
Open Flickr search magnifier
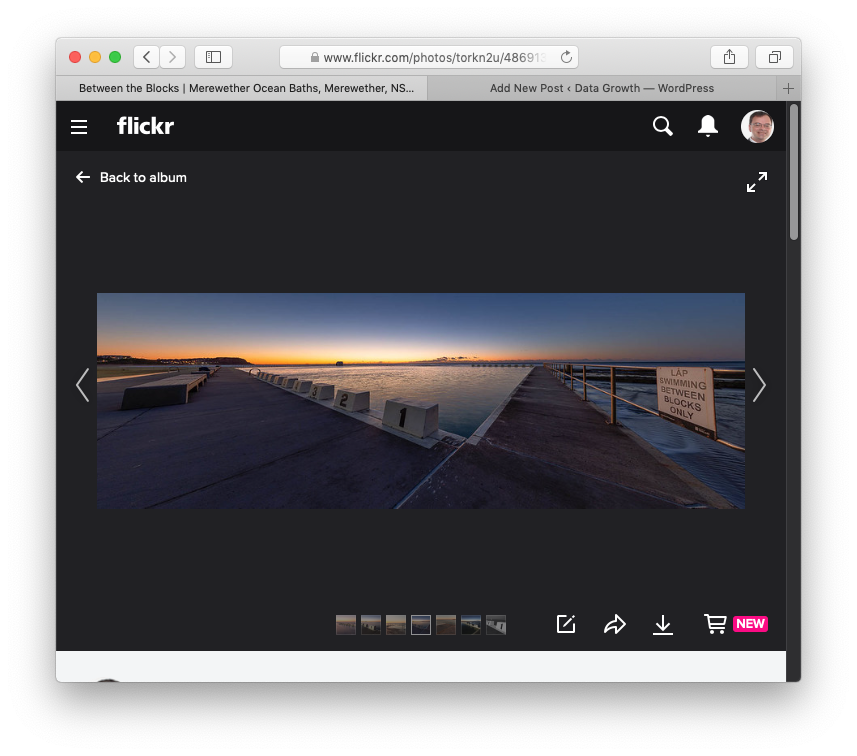(x=662, y=126)
